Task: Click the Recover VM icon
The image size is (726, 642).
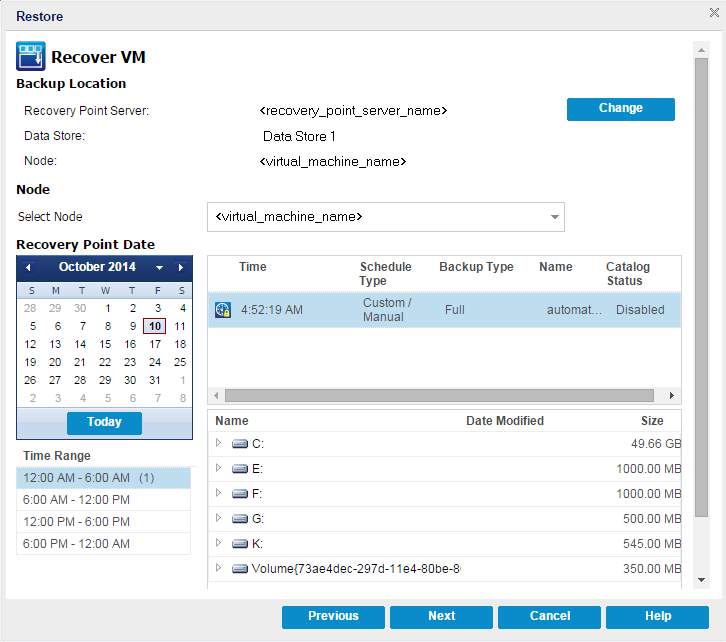Action: (x=31, y=56)
